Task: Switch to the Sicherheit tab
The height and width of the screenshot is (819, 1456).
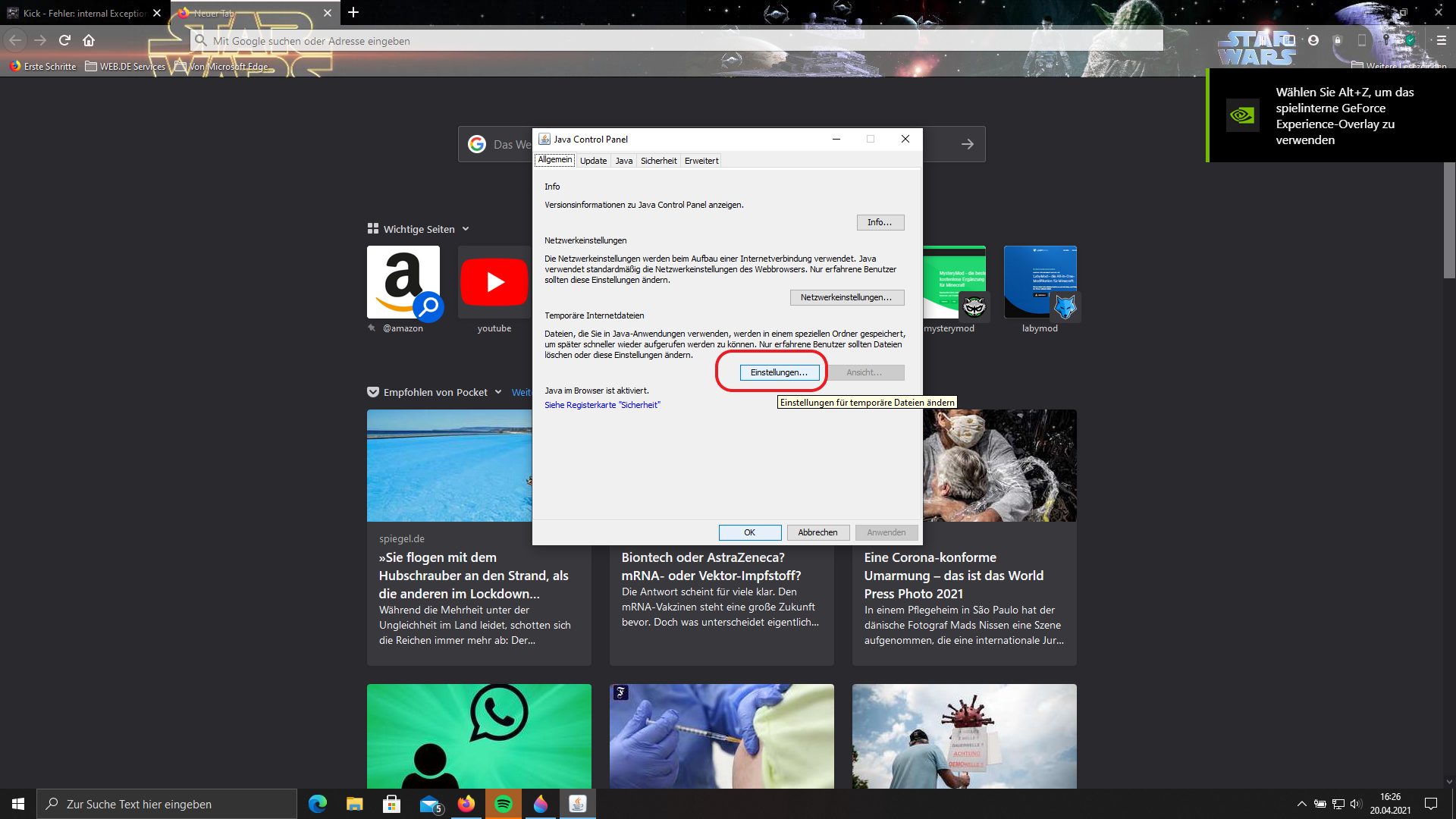Action: click(658, 161)
